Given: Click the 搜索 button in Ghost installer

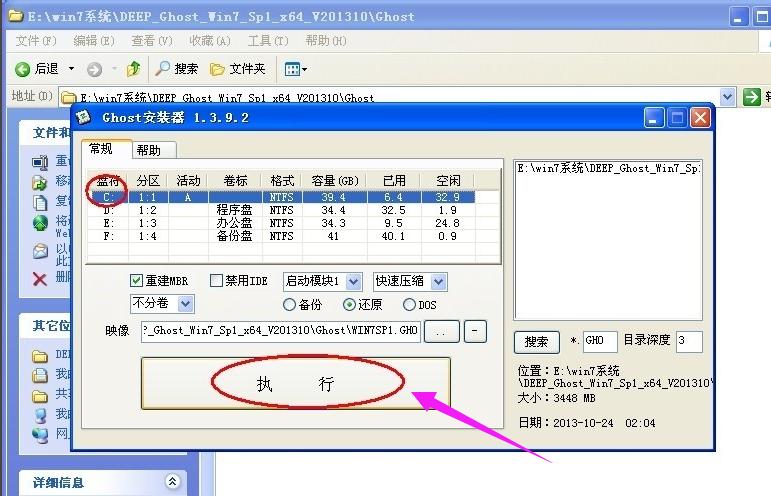Looking at the screenshot, I should point(537,341).
